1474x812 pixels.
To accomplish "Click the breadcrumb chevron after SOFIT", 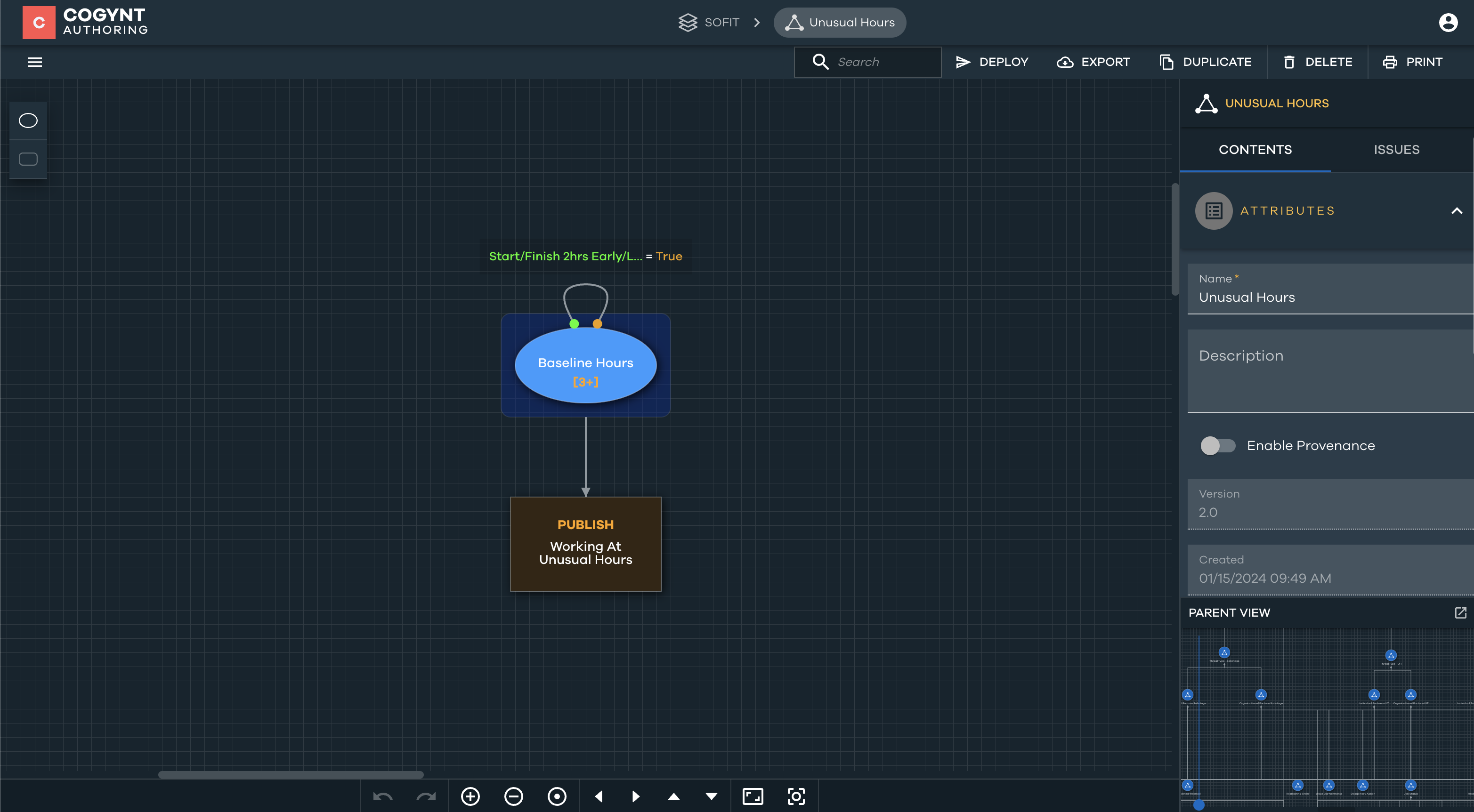I will click(x=757, y=23).
